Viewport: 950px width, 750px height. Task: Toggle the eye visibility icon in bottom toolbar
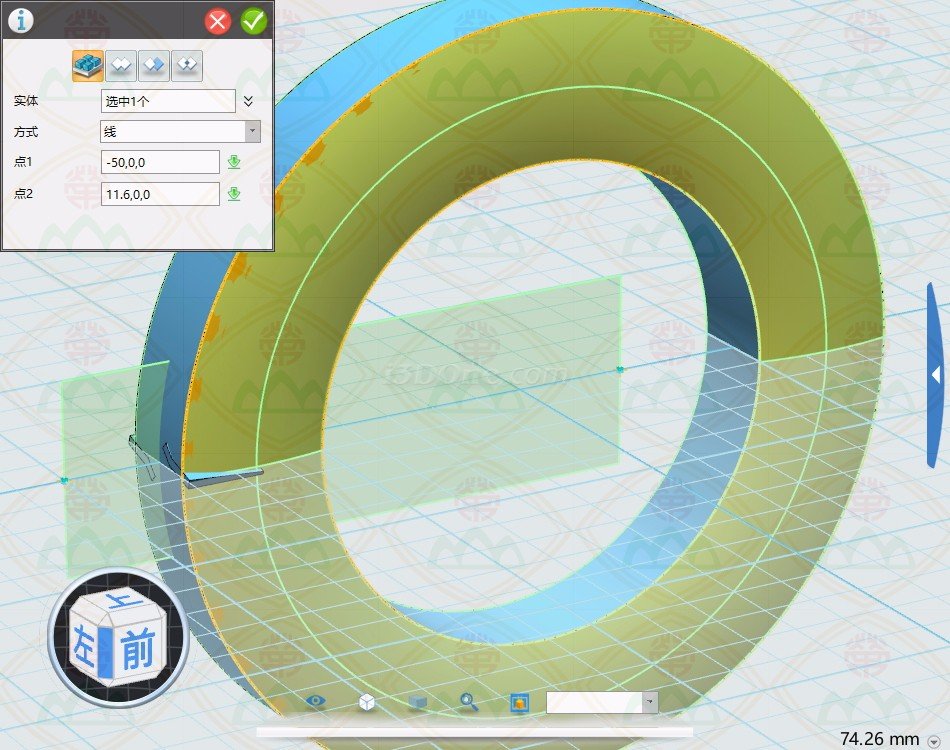(316, 702)
